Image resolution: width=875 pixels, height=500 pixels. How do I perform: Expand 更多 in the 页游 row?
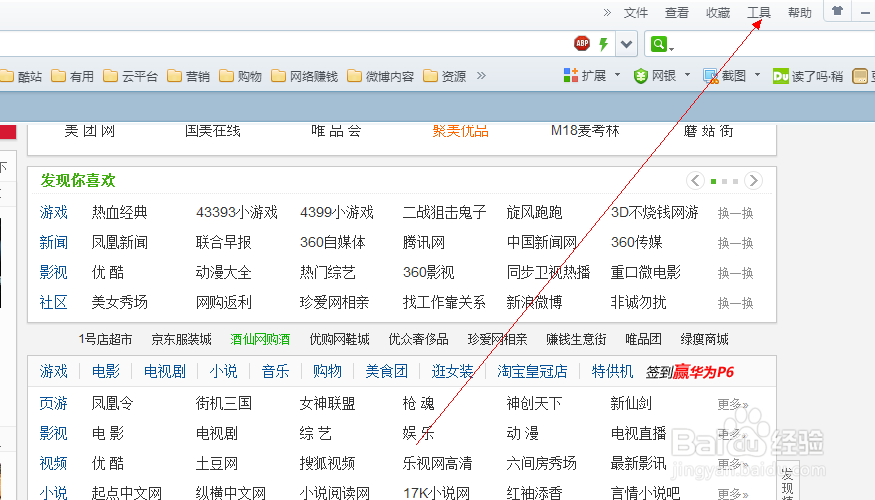(x=733, y=404)
